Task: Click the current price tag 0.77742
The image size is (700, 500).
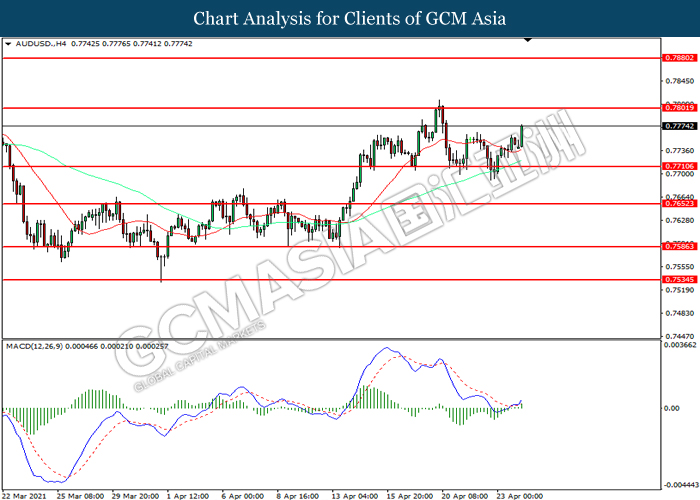Action: 678,127
